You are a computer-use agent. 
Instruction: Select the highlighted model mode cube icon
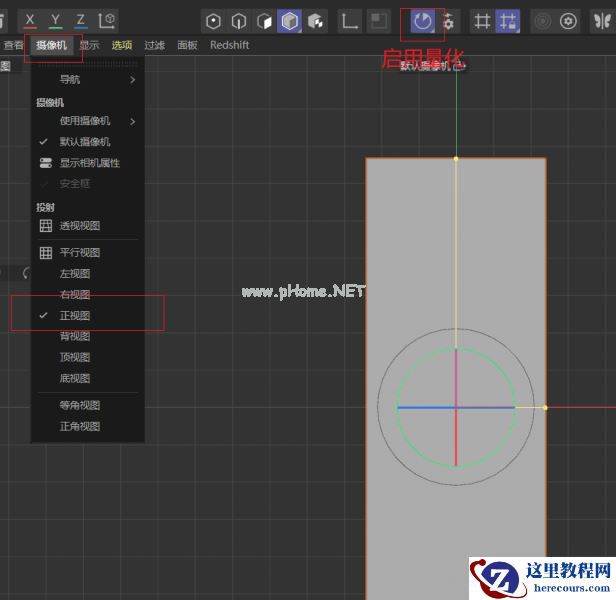point(290,21)
